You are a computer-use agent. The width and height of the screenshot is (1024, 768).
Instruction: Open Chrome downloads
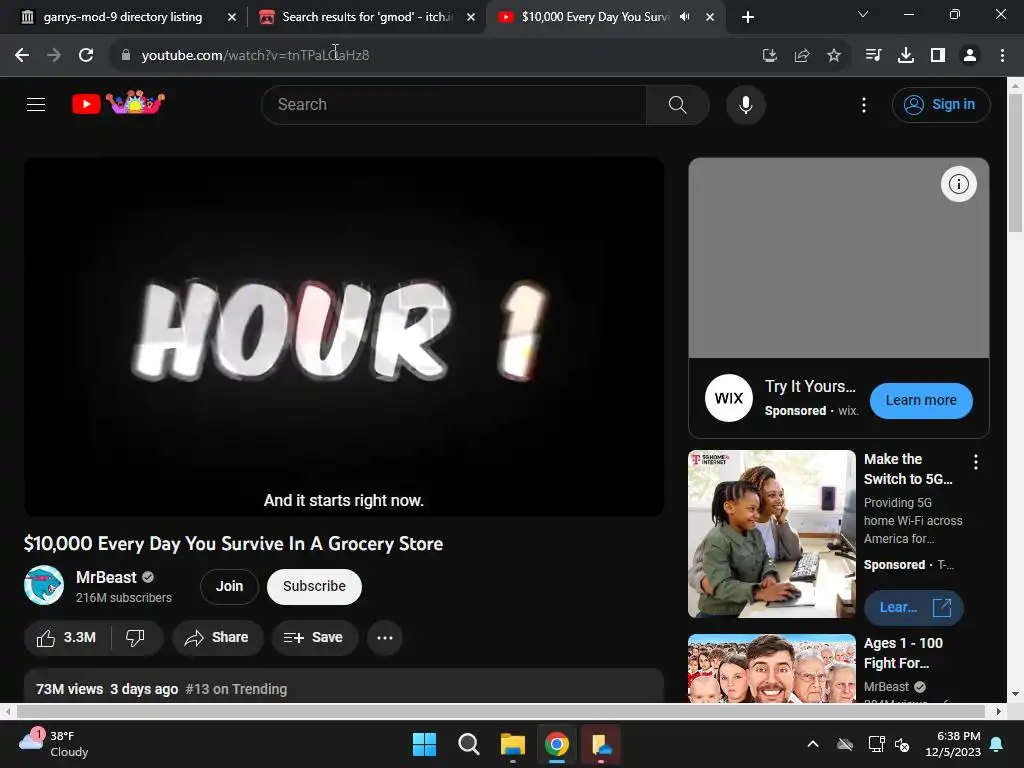[906, 56]
